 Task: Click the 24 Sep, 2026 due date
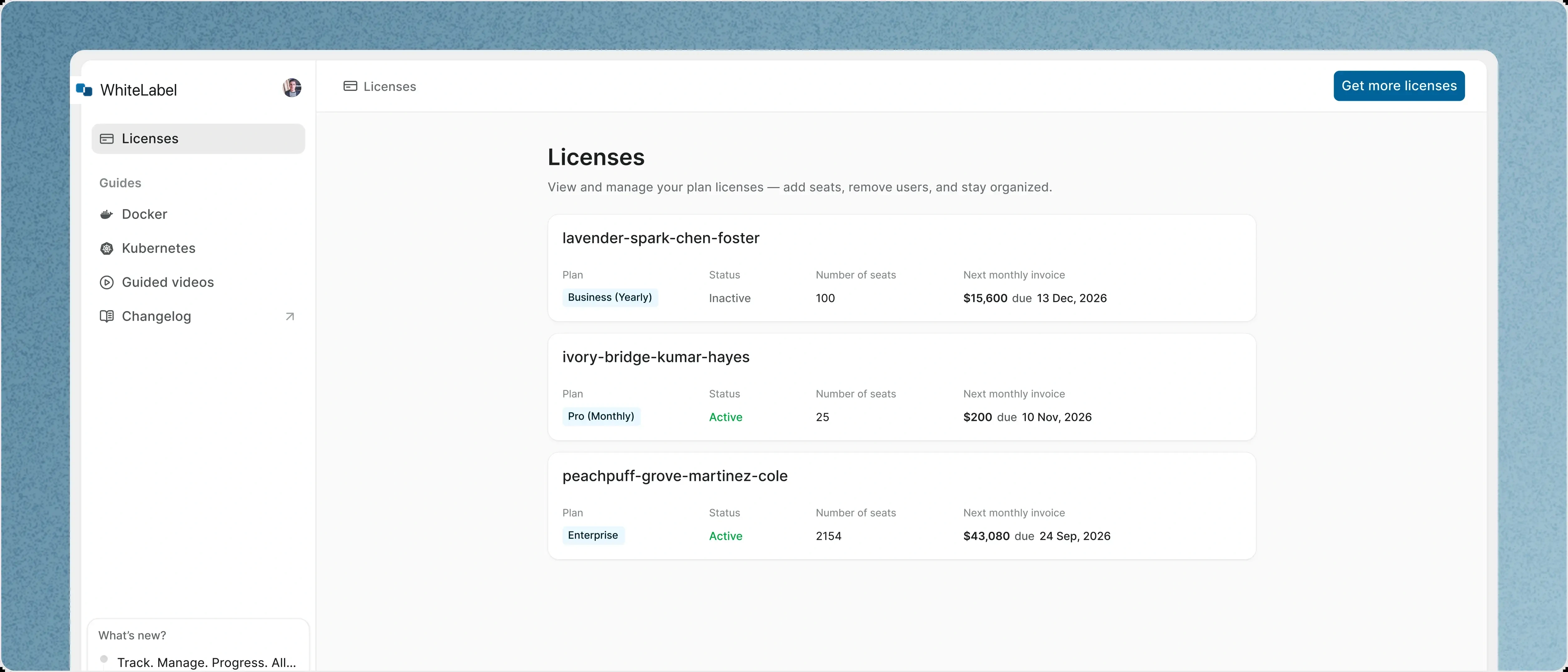pyautogui.click(x=1075, y=536)
